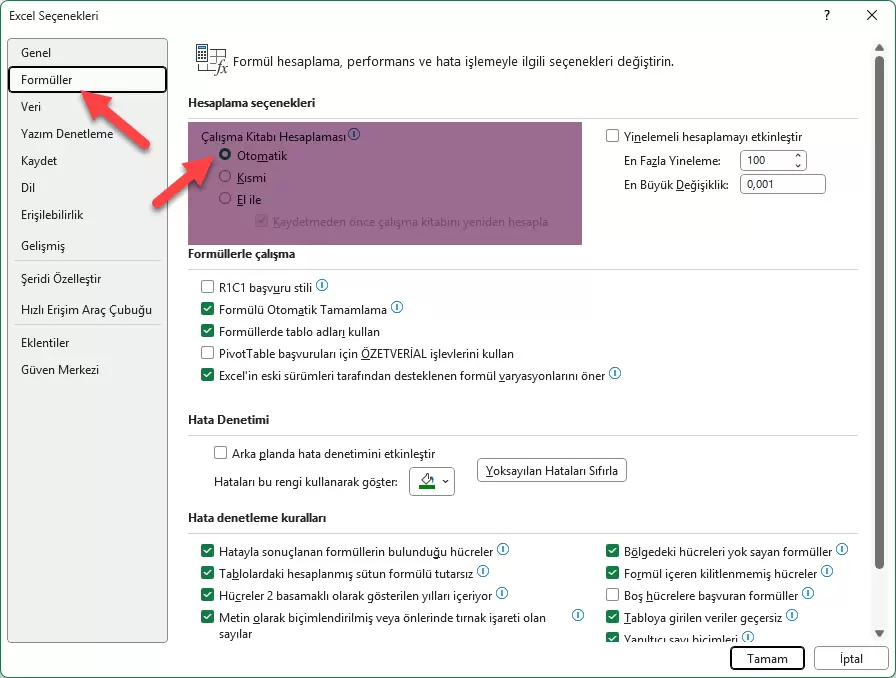Image resolution: width=896 pixels, height=678 pixels.
Task: Click info icon for Tabloya girilen veriler geçersiz
Action: [792, 615]
